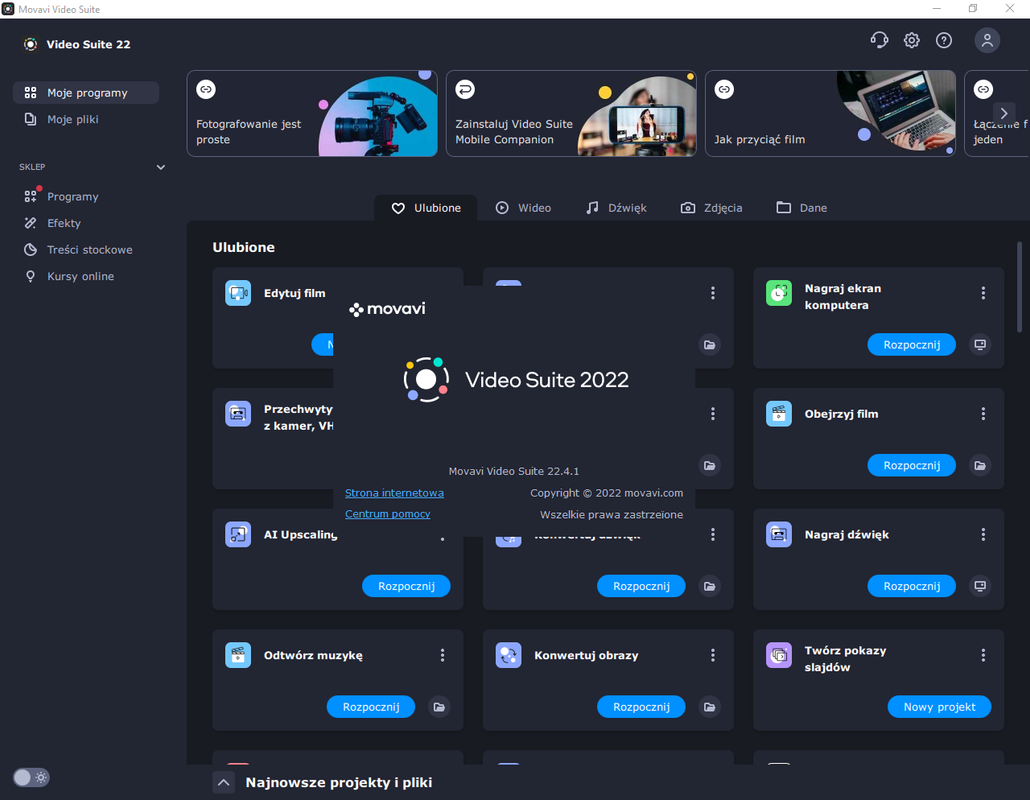Image resolution: width=1030 pixels, height=800 pixels.
Task: Open more options for Konwertuj obrazy
Action: pos(713,655)
